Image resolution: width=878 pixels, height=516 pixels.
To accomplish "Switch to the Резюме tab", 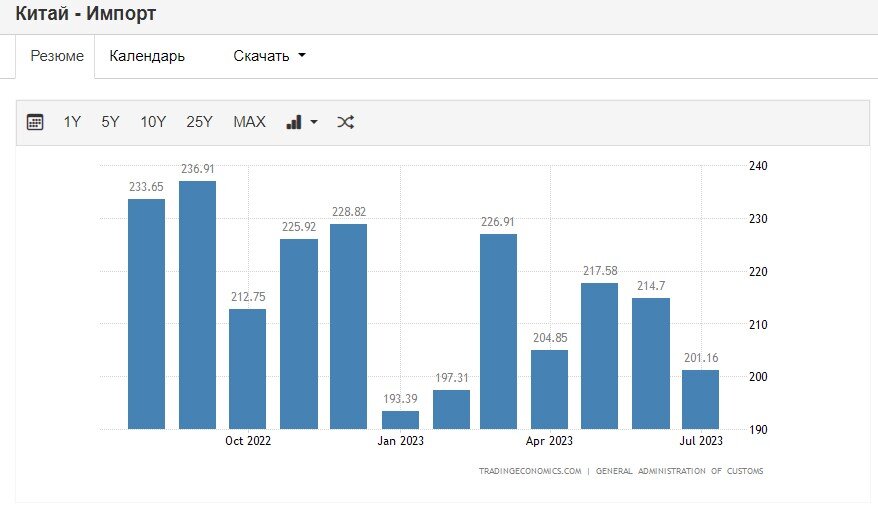I will tap(57, 56).
